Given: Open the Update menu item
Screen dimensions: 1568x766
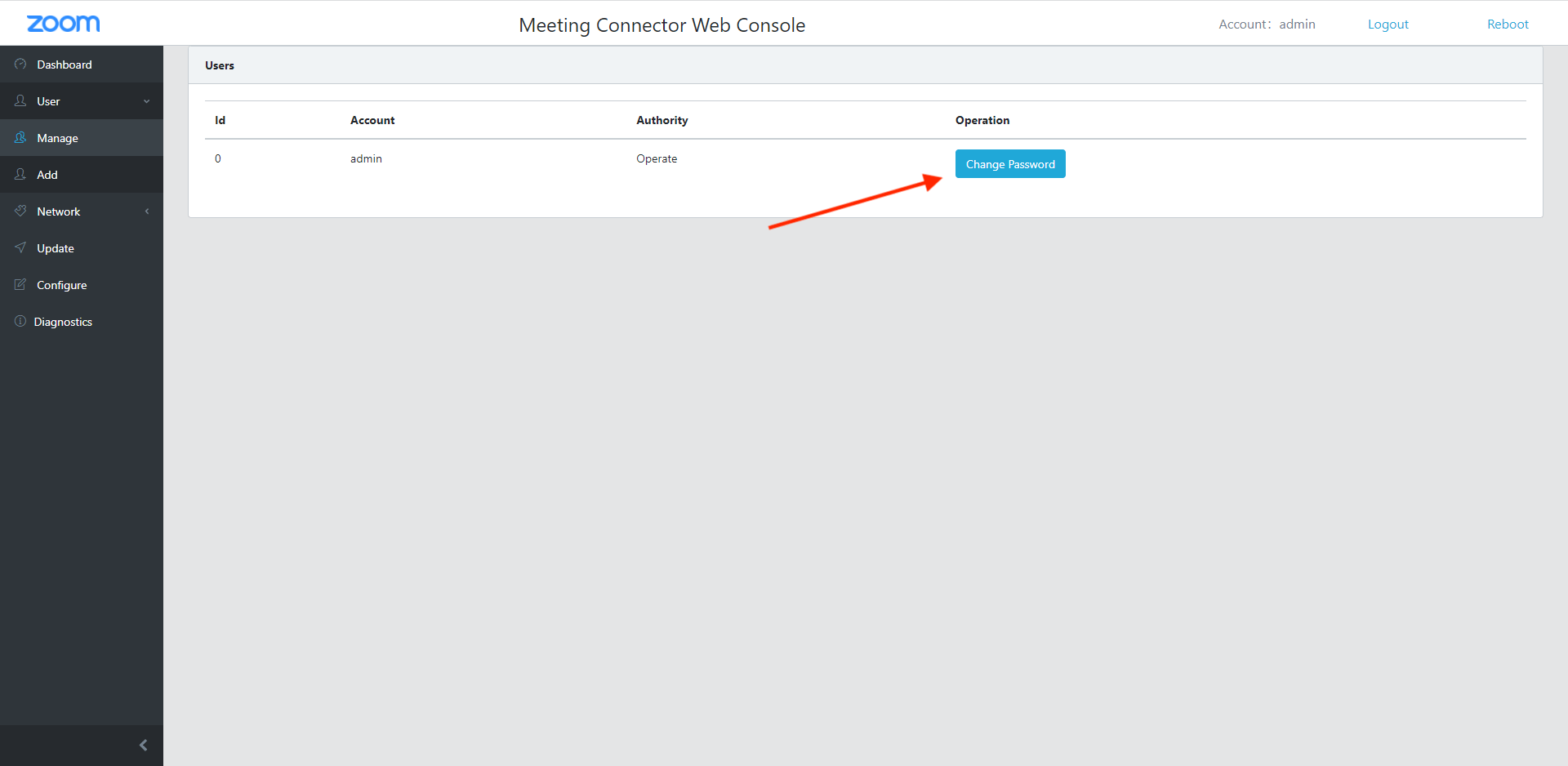Looking at the screenshot, I should tap(82, 247).
